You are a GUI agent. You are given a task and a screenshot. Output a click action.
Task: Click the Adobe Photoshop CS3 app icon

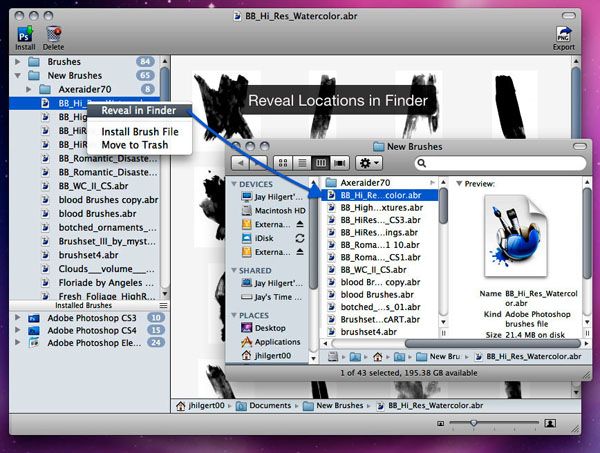pos(34,318)
